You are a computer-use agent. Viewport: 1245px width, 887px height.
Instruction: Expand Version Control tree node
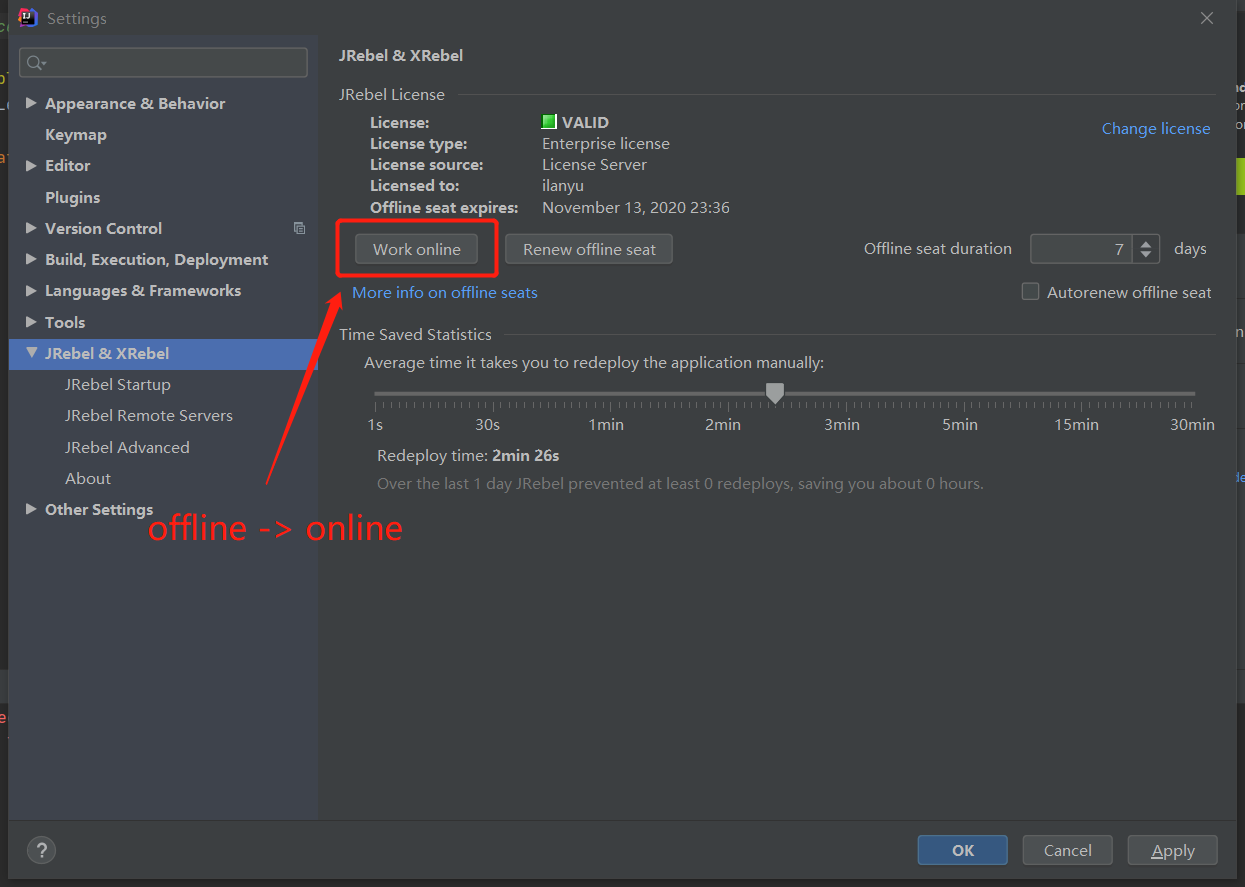[31, 228]
